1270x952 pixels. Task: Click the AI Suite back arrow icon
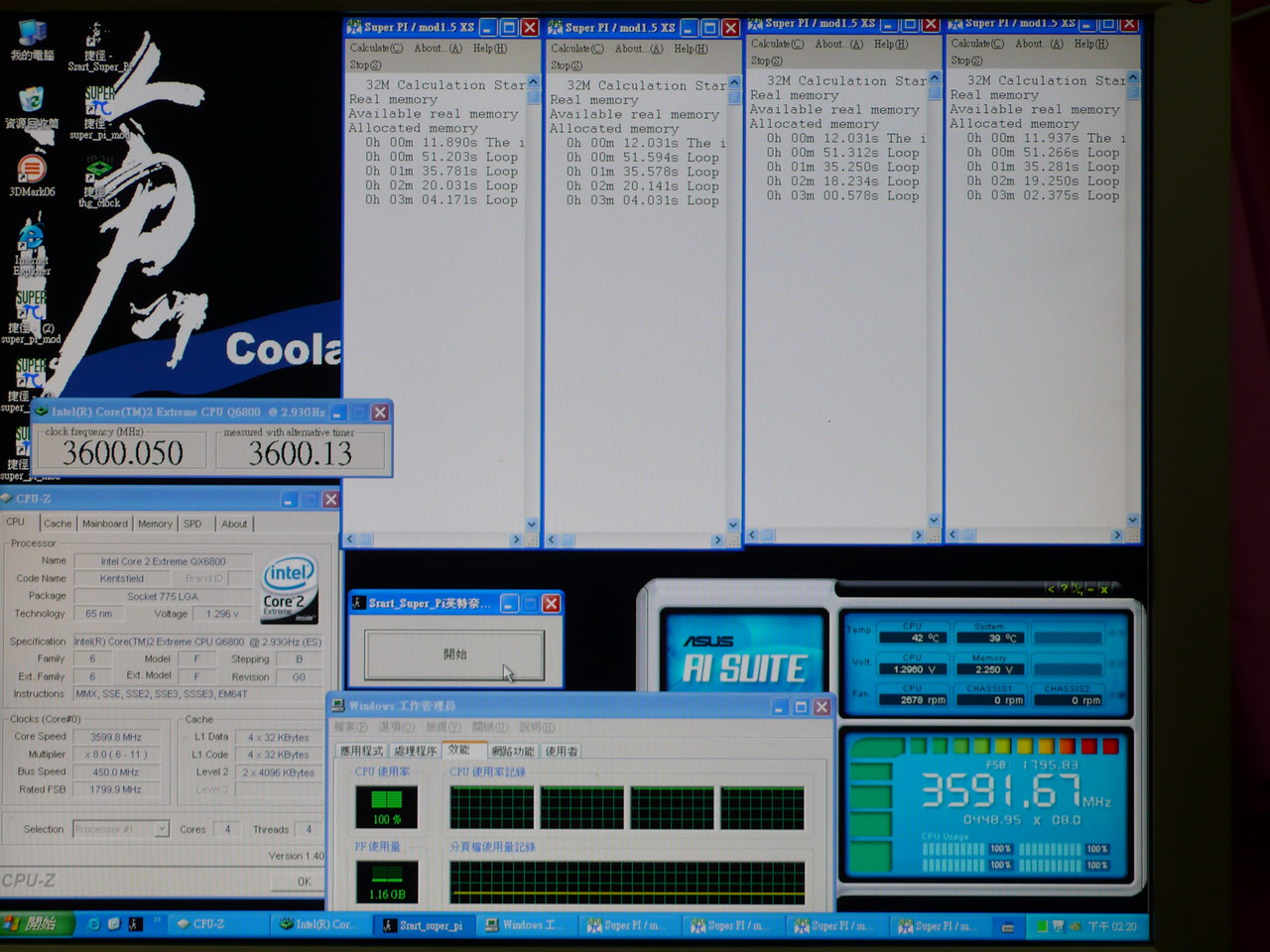[1051, 589]
